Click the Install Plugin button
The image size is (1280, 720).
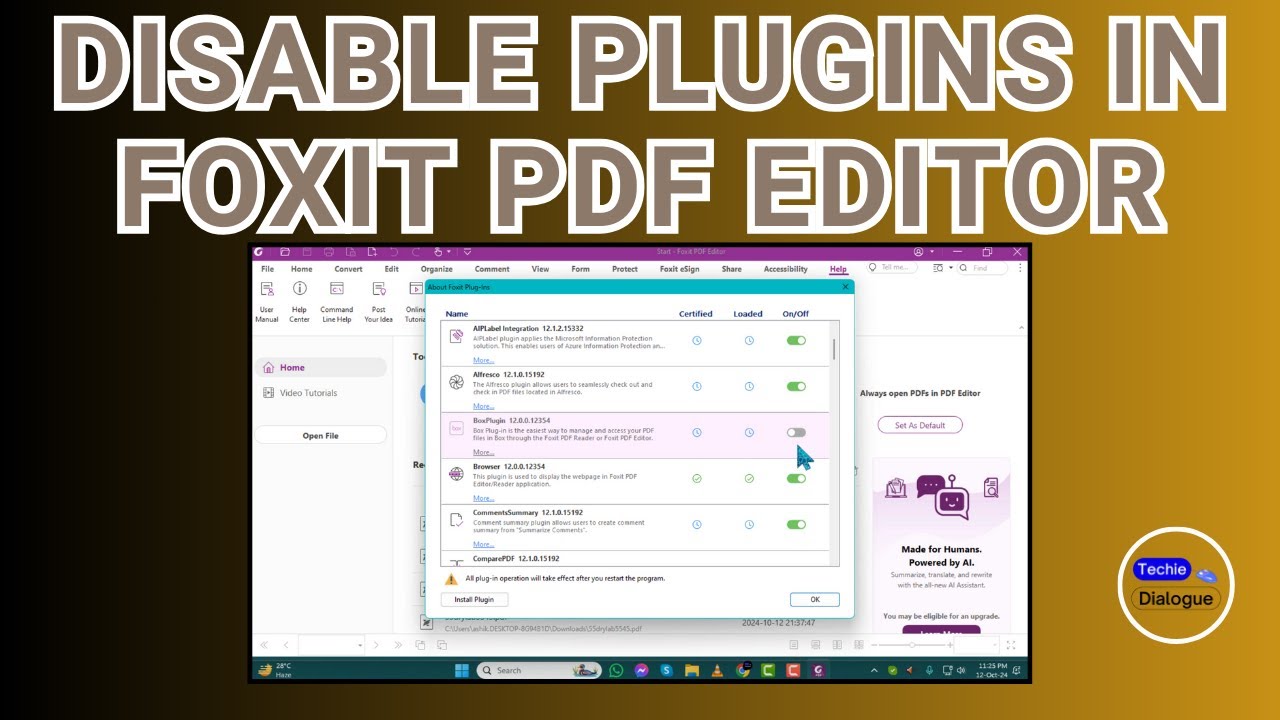pyautogui.click(x=475, y=600)
